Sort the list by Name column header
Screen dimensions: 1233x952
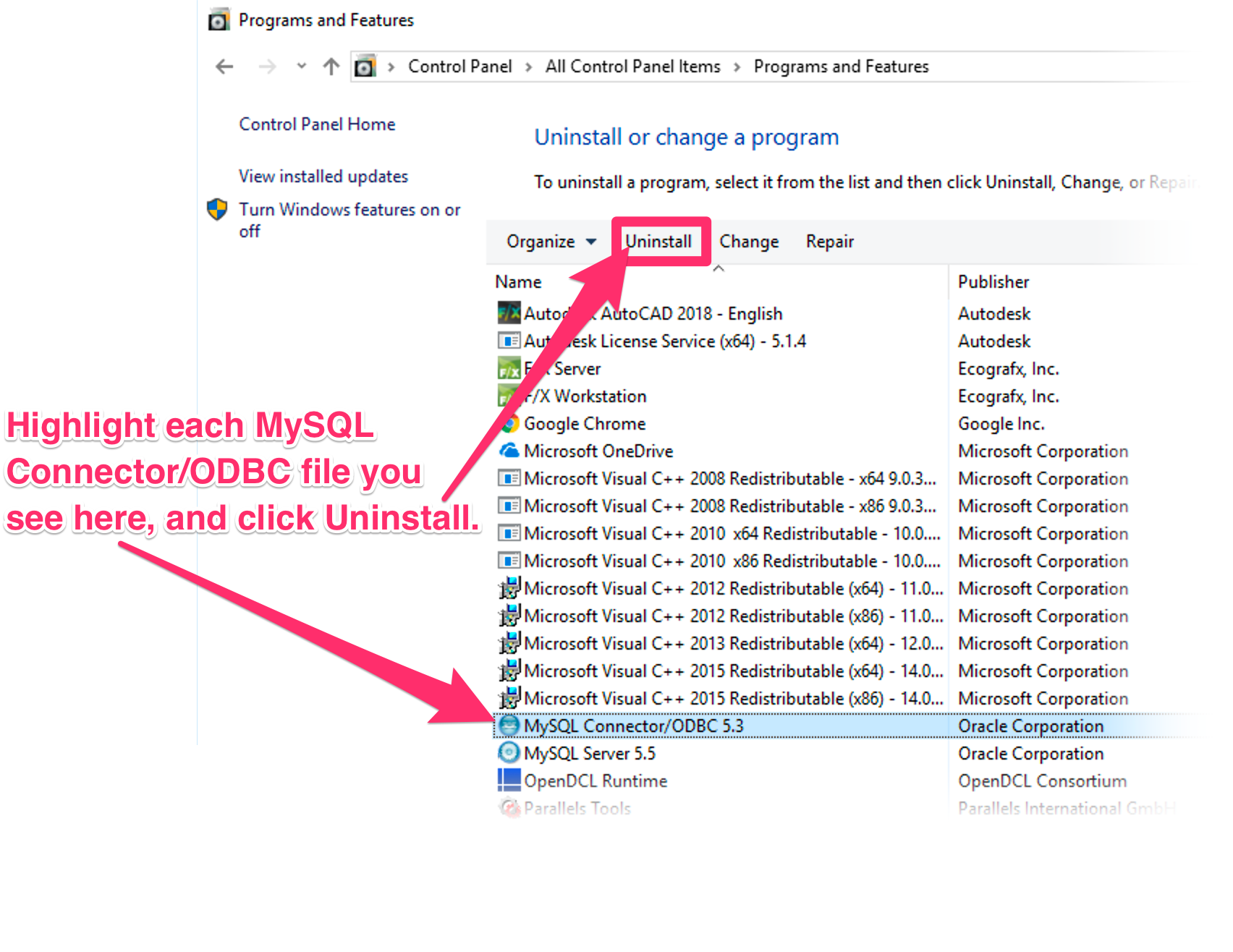coord(518,282)
